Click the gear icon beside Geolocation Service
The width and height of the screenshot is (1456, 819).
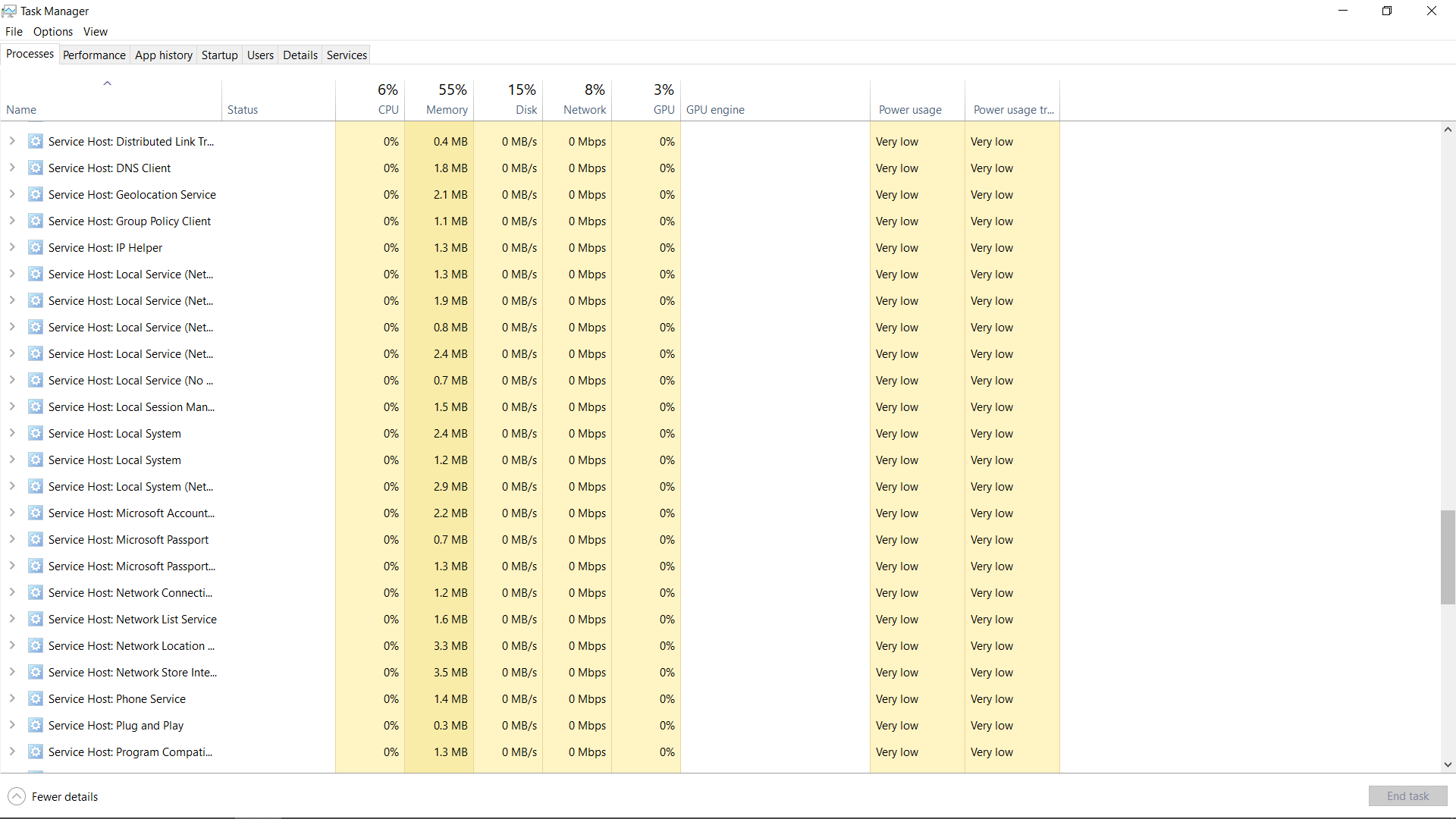click(36, 195)
